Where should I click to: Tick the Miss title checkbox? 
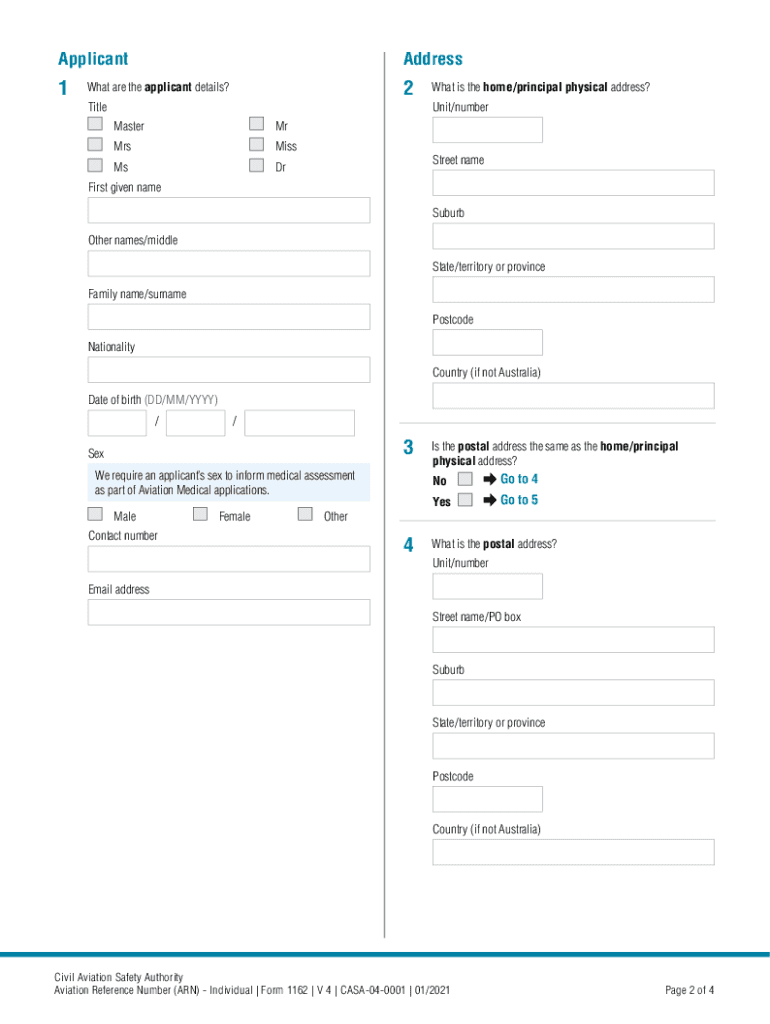(257, 145)
